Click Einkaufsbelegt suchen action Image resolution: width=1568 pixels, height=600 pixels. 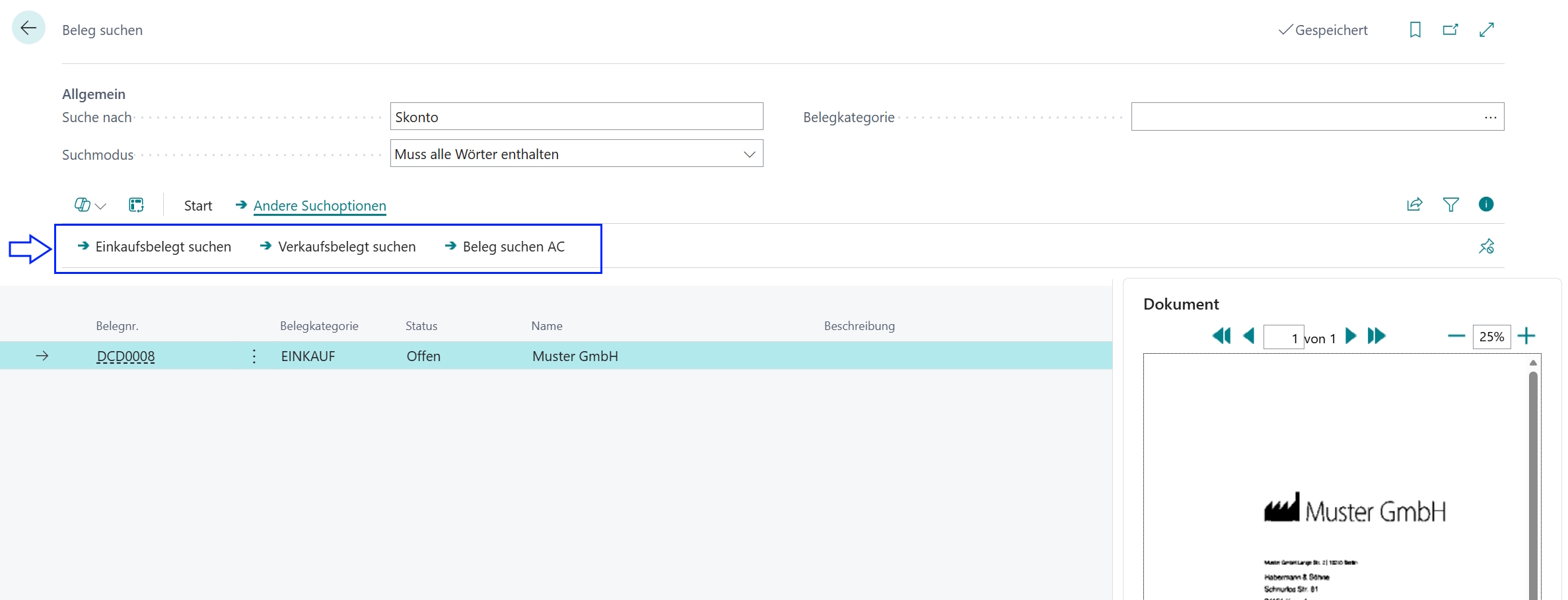(x=162, y=247)
